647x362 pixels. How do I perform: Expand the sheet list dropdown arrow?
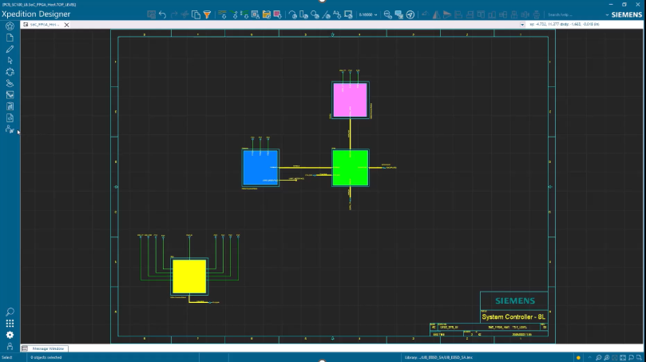(522, 25)
